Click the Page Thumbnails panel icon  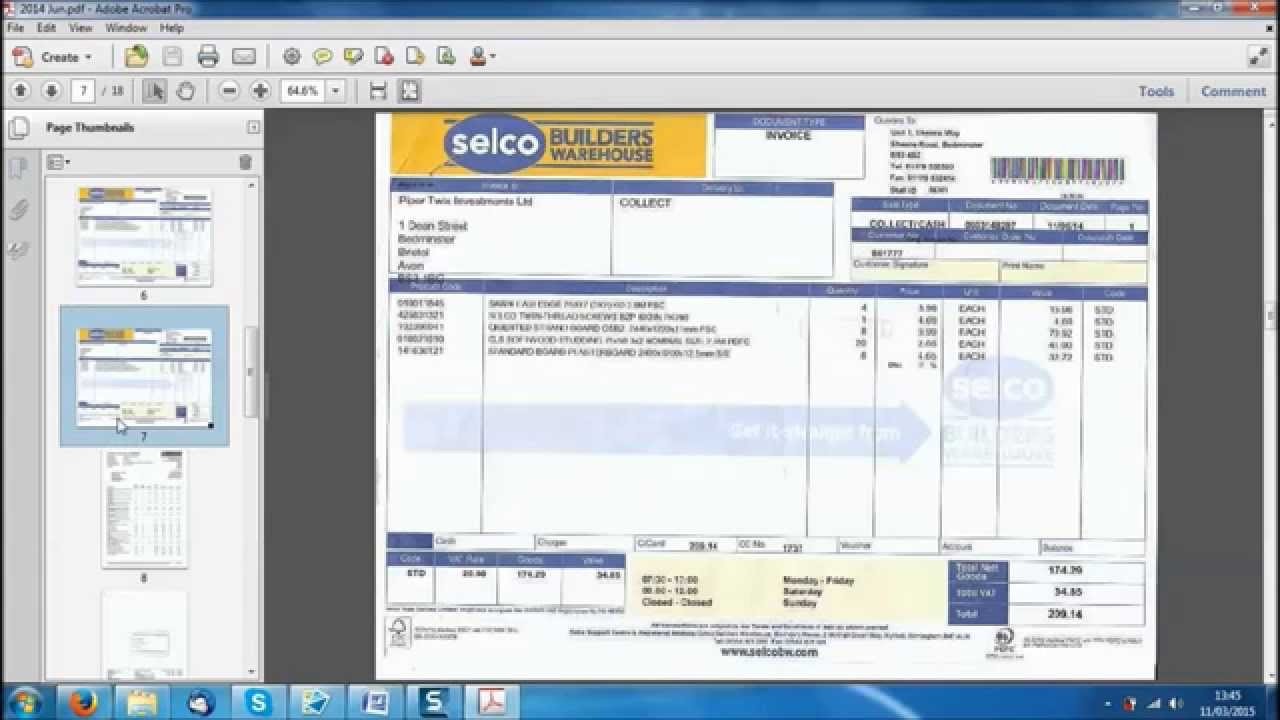tap(18, 128)
